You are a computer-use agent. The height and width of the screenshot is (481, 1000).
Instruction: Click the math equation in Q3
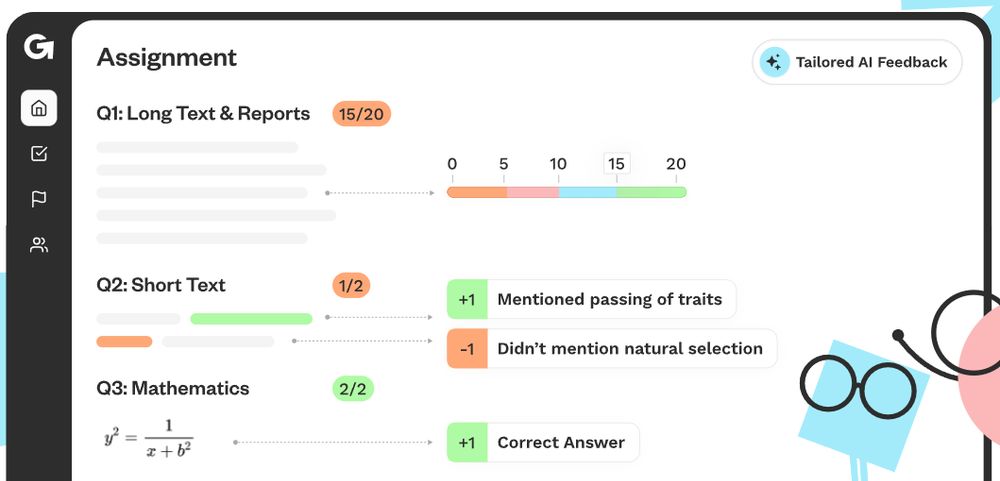click(149, 438)
